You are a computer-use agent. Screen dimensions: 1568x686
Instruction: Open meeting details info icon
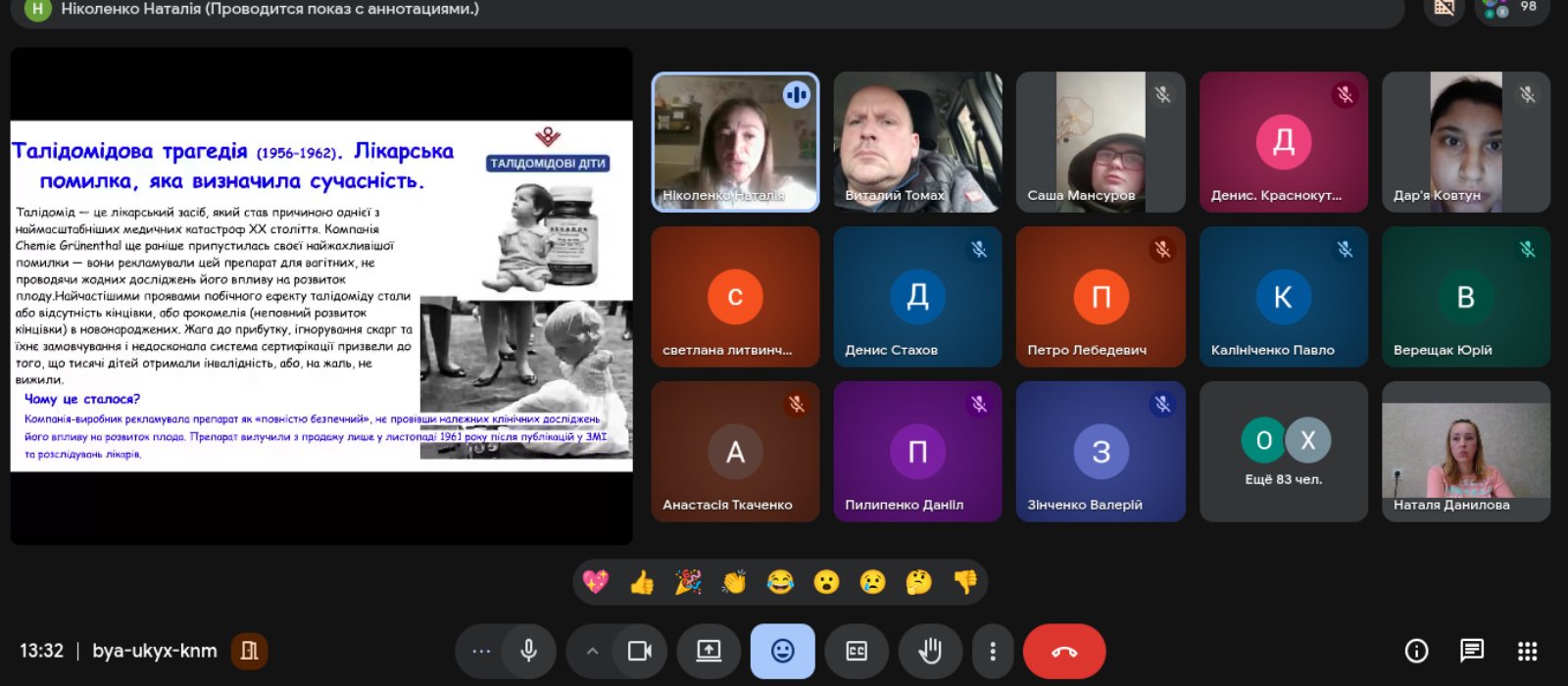(1416, 651)
